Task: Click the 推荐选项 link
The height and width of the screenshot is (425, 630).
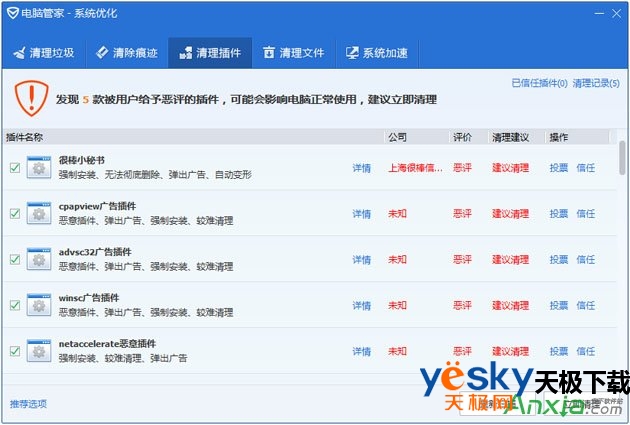Action: click(28, 403)
